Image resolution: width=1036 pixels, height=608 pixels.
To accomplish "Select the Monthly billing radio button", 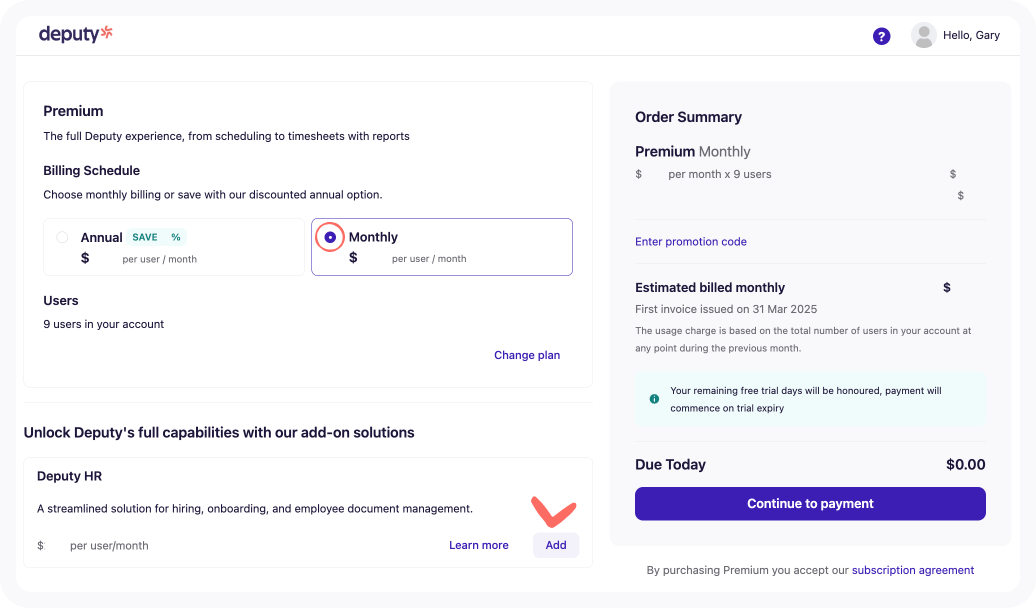I will 330,237.
